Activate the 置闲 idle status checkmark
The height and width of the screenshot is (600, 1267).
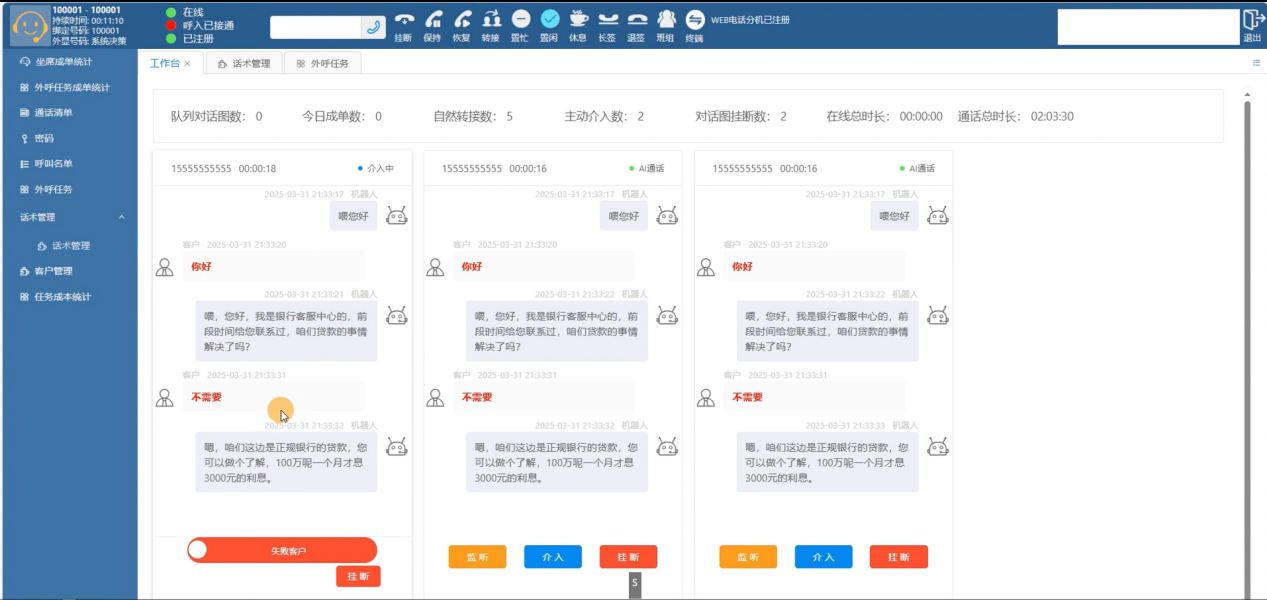point(549,19)
